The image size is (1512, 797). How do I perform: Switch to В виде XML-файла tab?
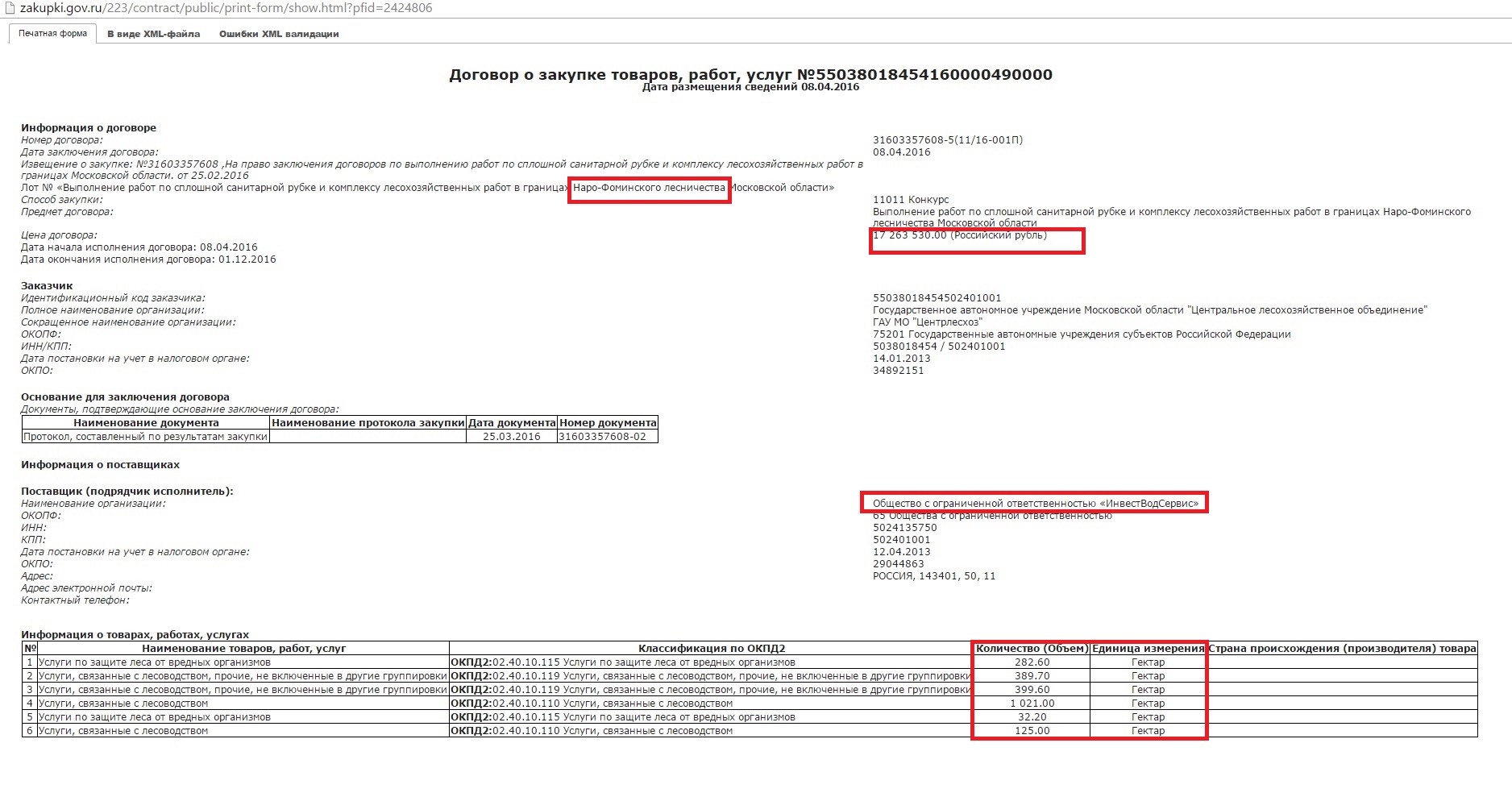[153, 34]
